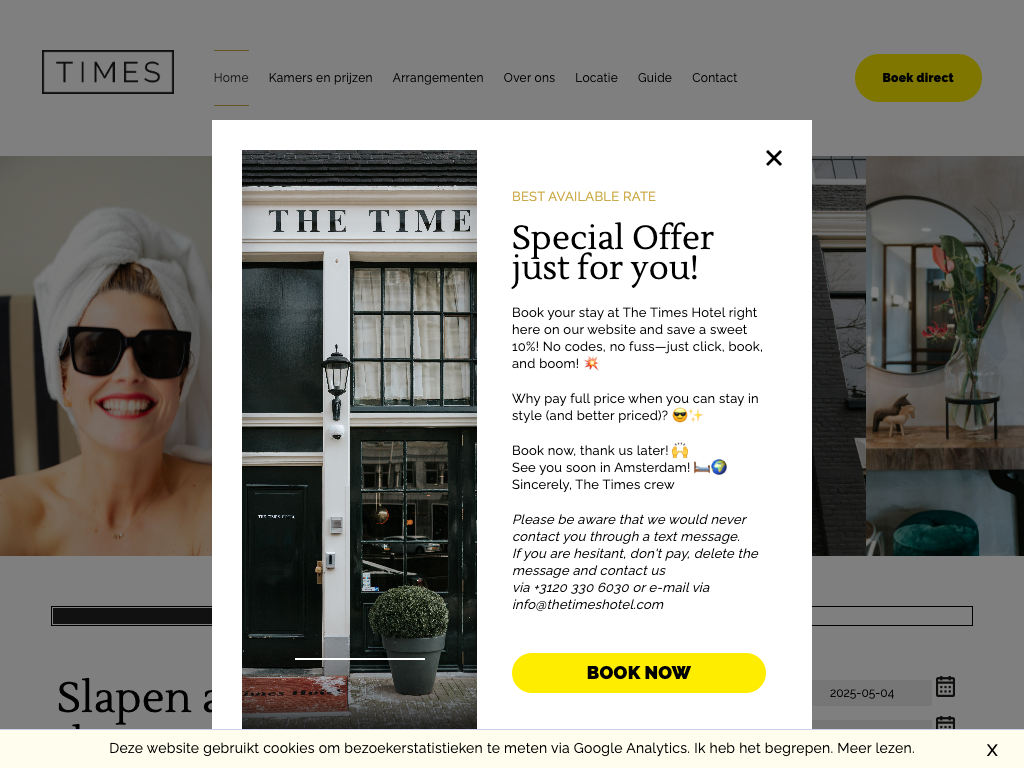This screenshot has width=1024, height=768.
Task: Go to Arrangementen page
Action: coord(438,78)
